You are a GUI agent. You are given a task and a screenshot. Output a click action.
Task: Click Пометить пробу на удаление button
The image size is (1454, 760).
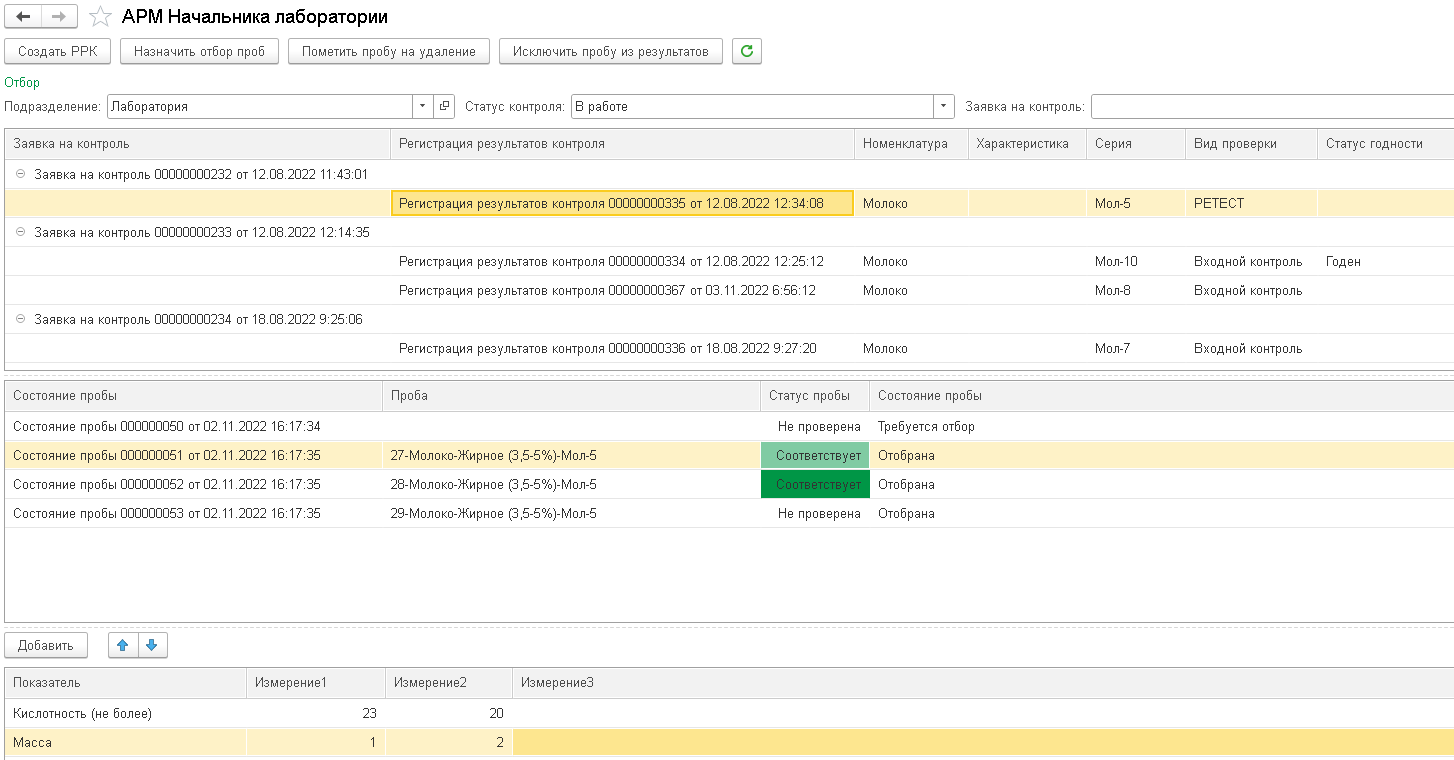388,52
